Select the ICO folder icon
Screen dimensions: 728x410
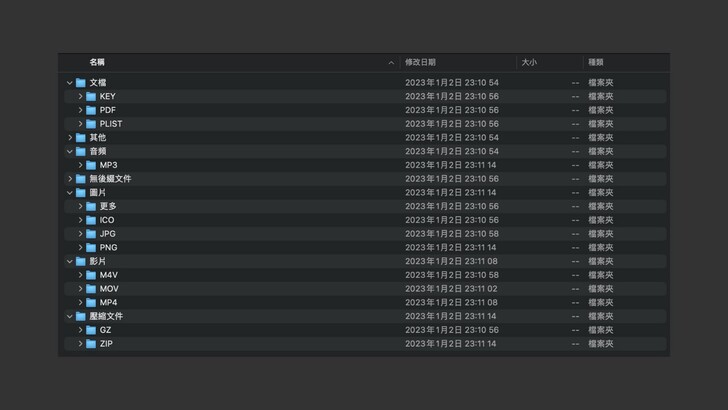[x=91, y=220]
